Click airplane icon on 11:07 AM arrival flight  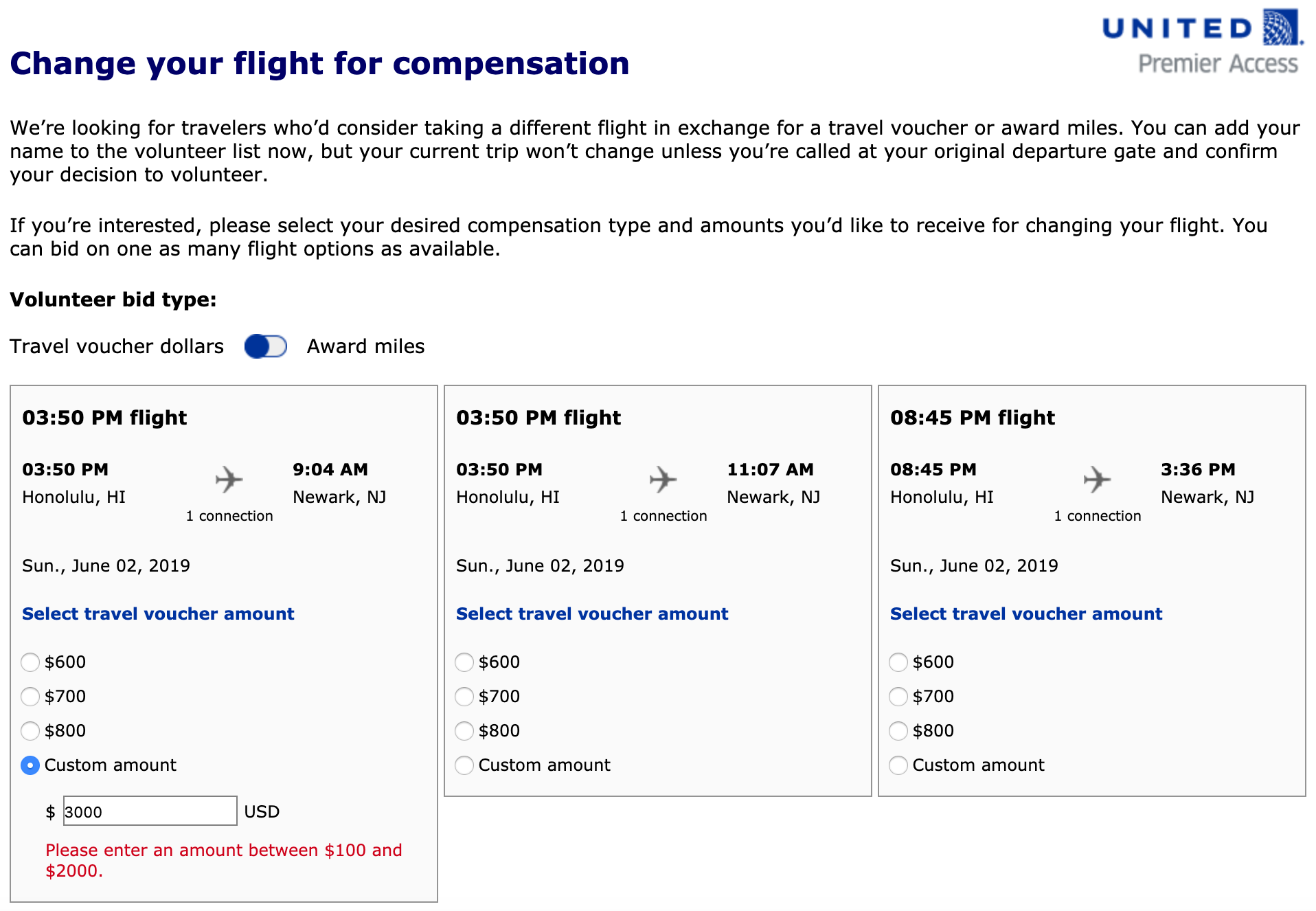[663, 479]
